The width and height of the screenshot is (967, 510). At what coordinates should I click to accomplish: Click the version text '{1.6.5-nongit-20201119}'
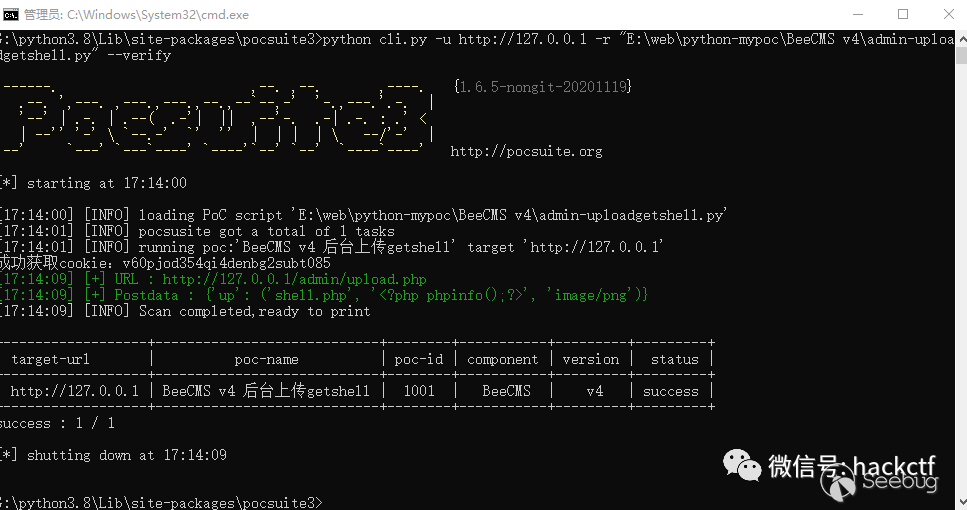pyautogui.click(x=543, y=87)
